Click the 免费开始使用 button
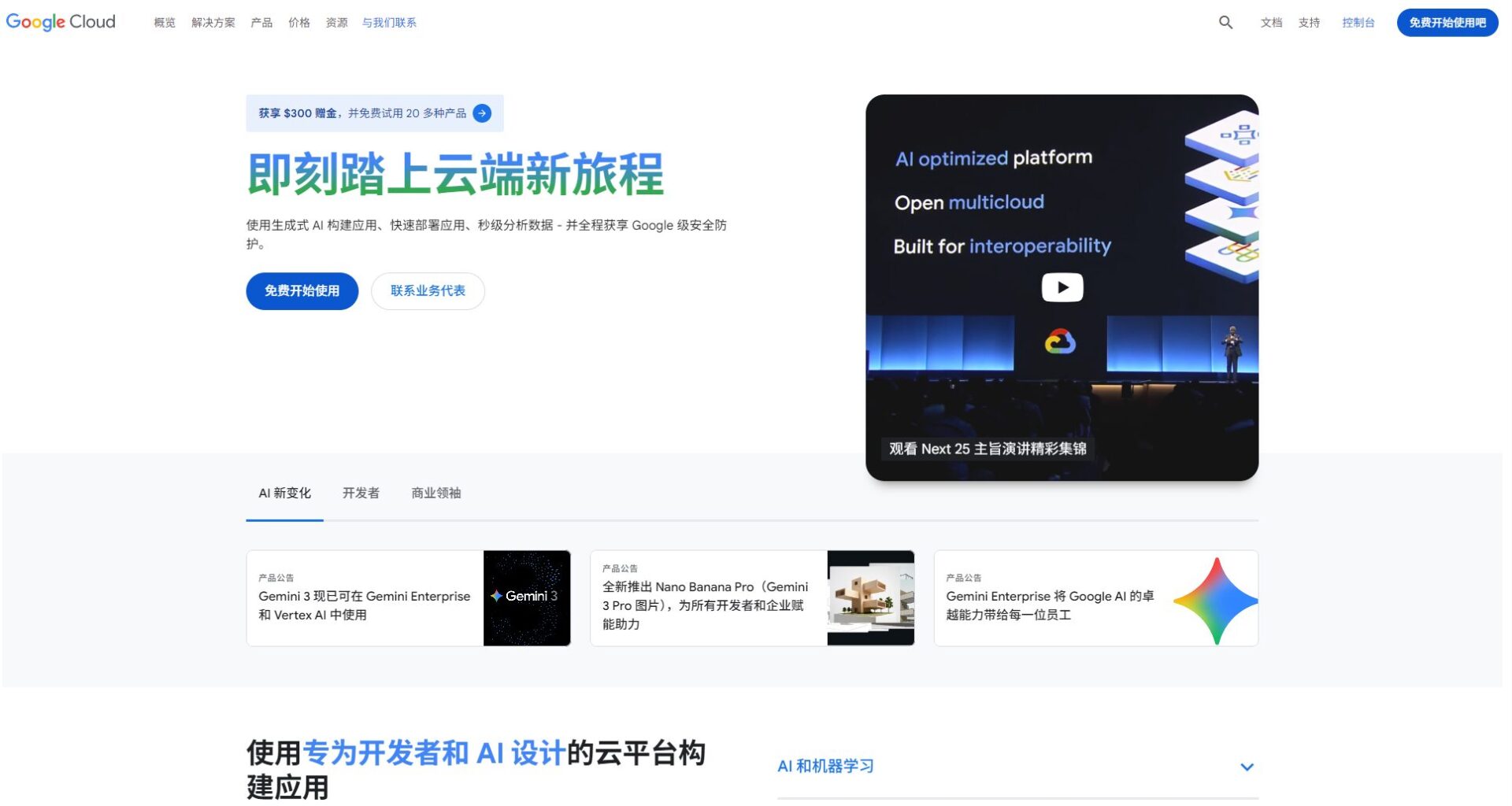The image size is (1512, 806). tap(302, 290)
